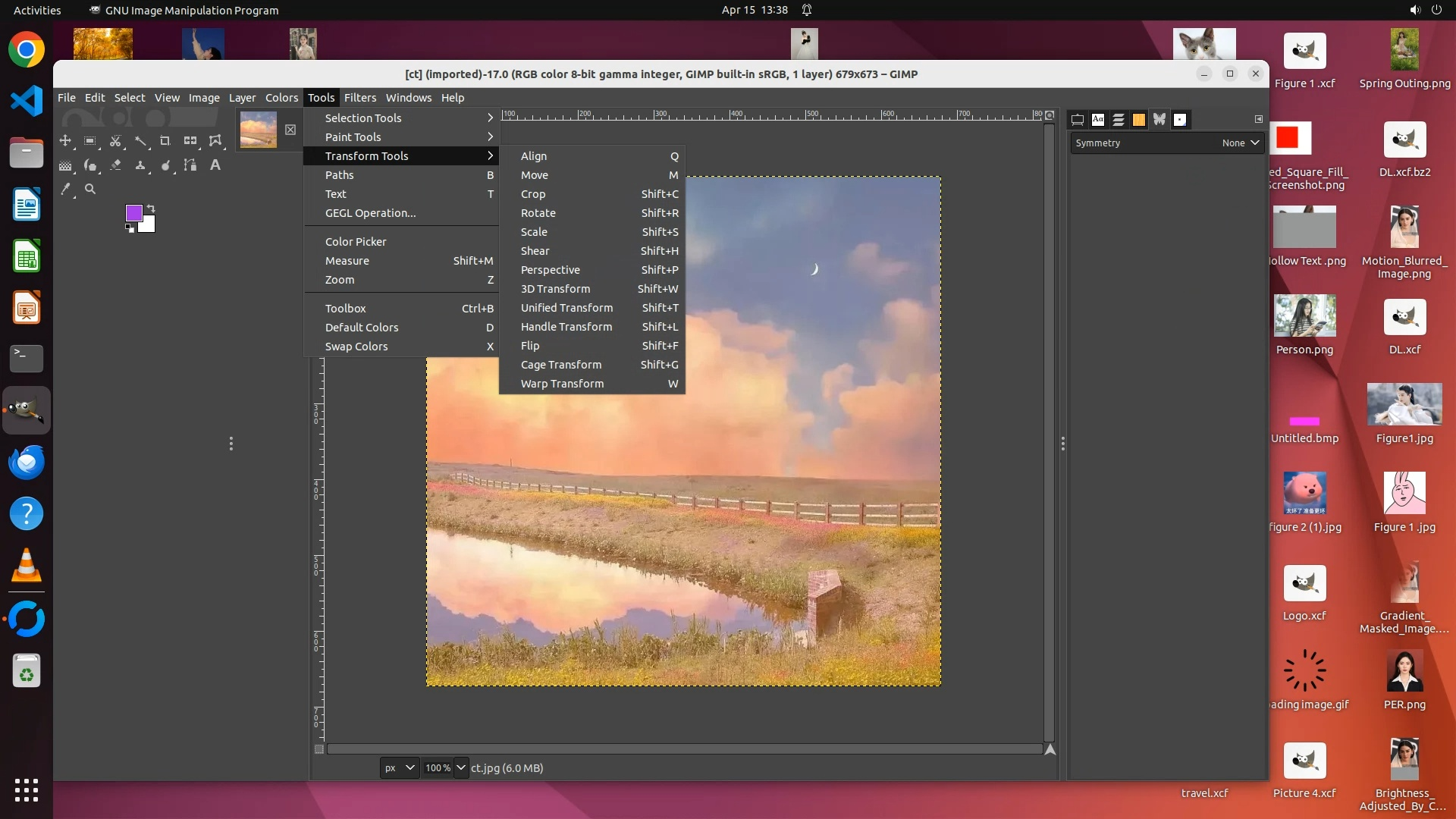Open the Filters menu
This screenshot has height=819, width=1456.
(359, 98)
